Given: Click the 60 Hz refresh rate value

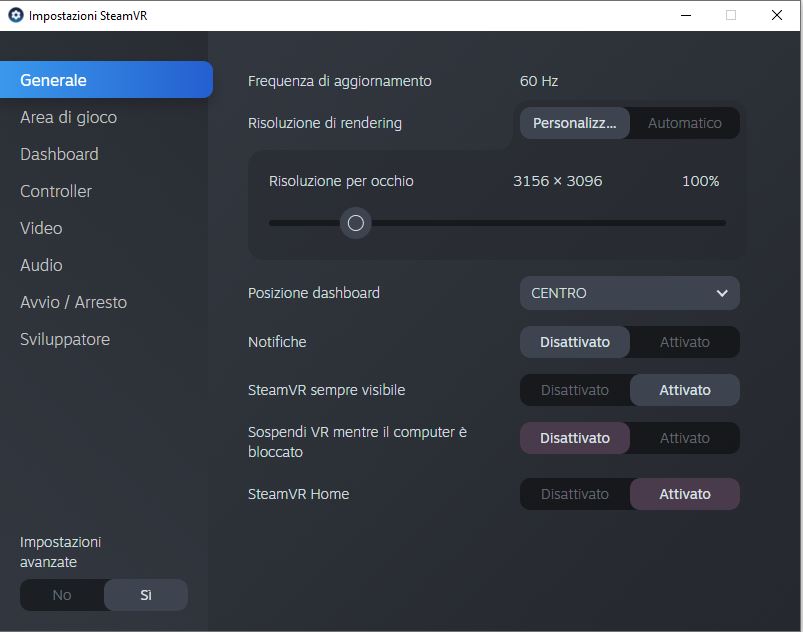Looking at the screenshot, I should click(x=539, y=81).
